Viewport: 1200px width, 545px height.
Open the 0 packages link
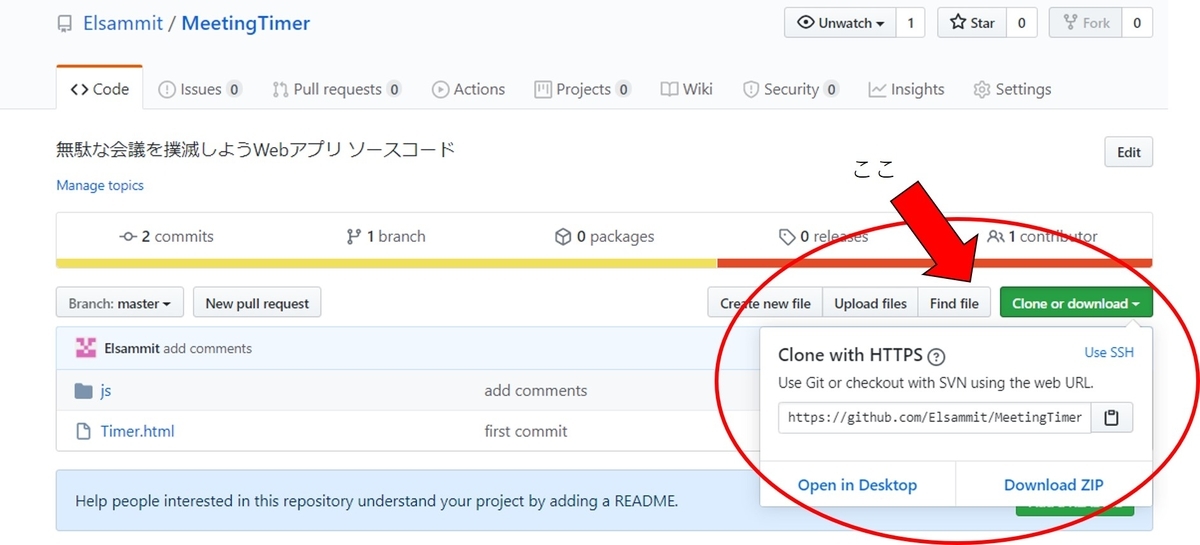click(604, 237)
